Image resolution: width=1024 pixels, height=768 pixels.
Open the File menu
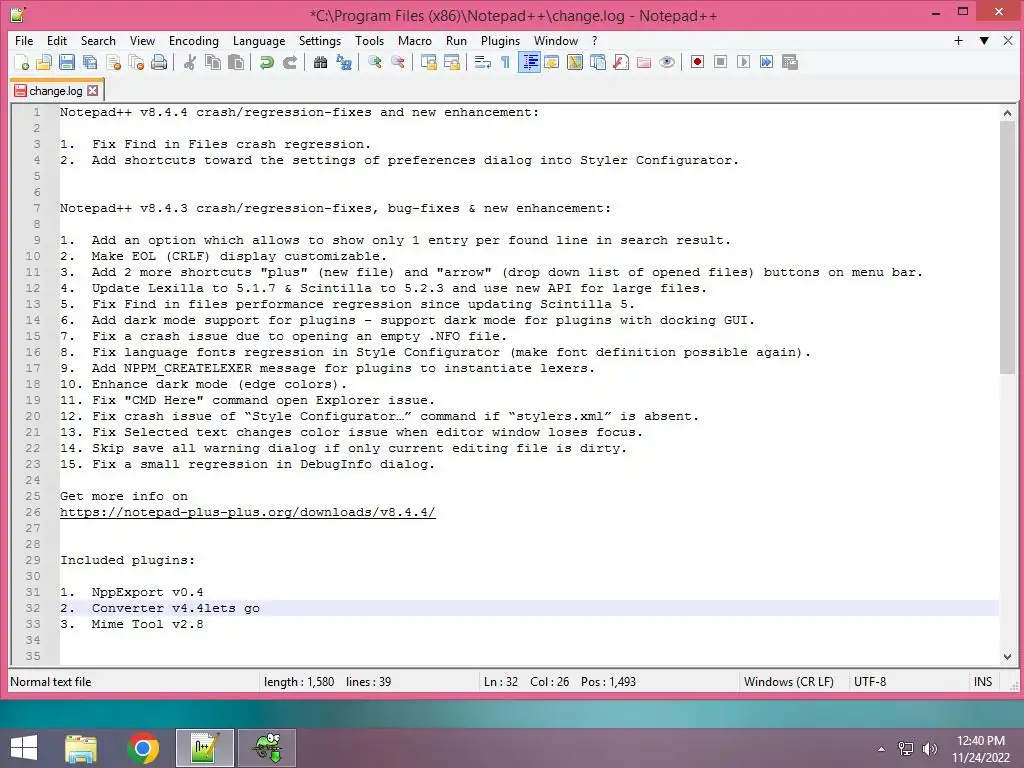point(24,40)
